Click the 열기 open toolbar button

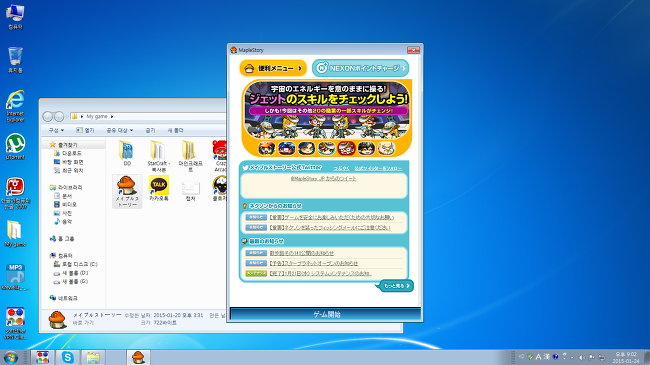(x=85, y=130)
